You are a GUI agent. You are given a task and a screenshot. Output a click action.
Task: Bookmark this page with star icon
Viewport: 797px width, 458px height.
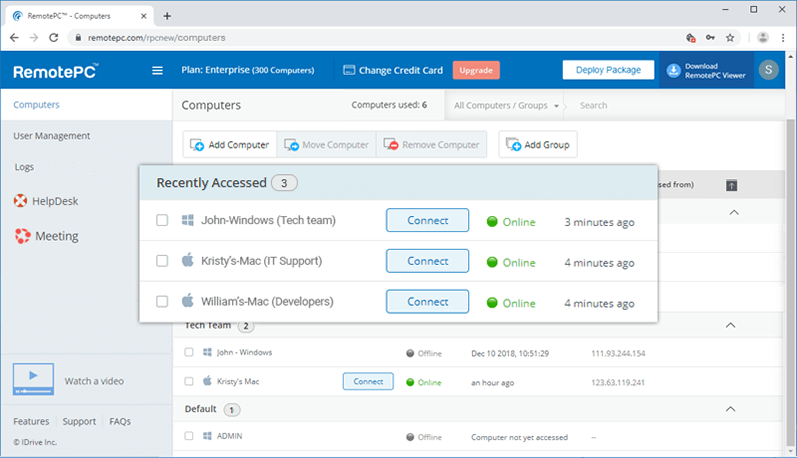coord(730,38)
